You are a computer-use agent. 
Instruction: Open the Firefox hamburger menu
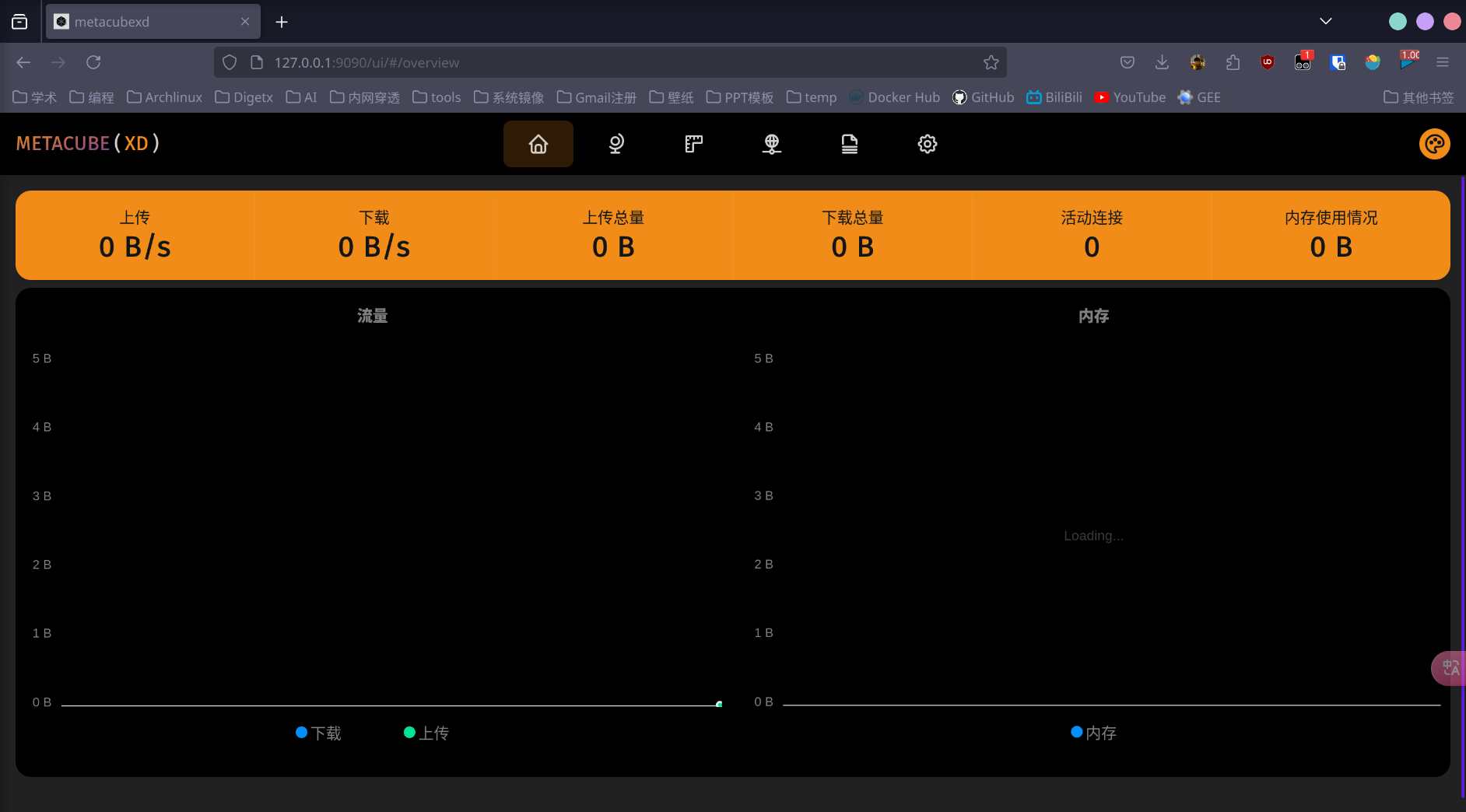tap(1443, 62)
